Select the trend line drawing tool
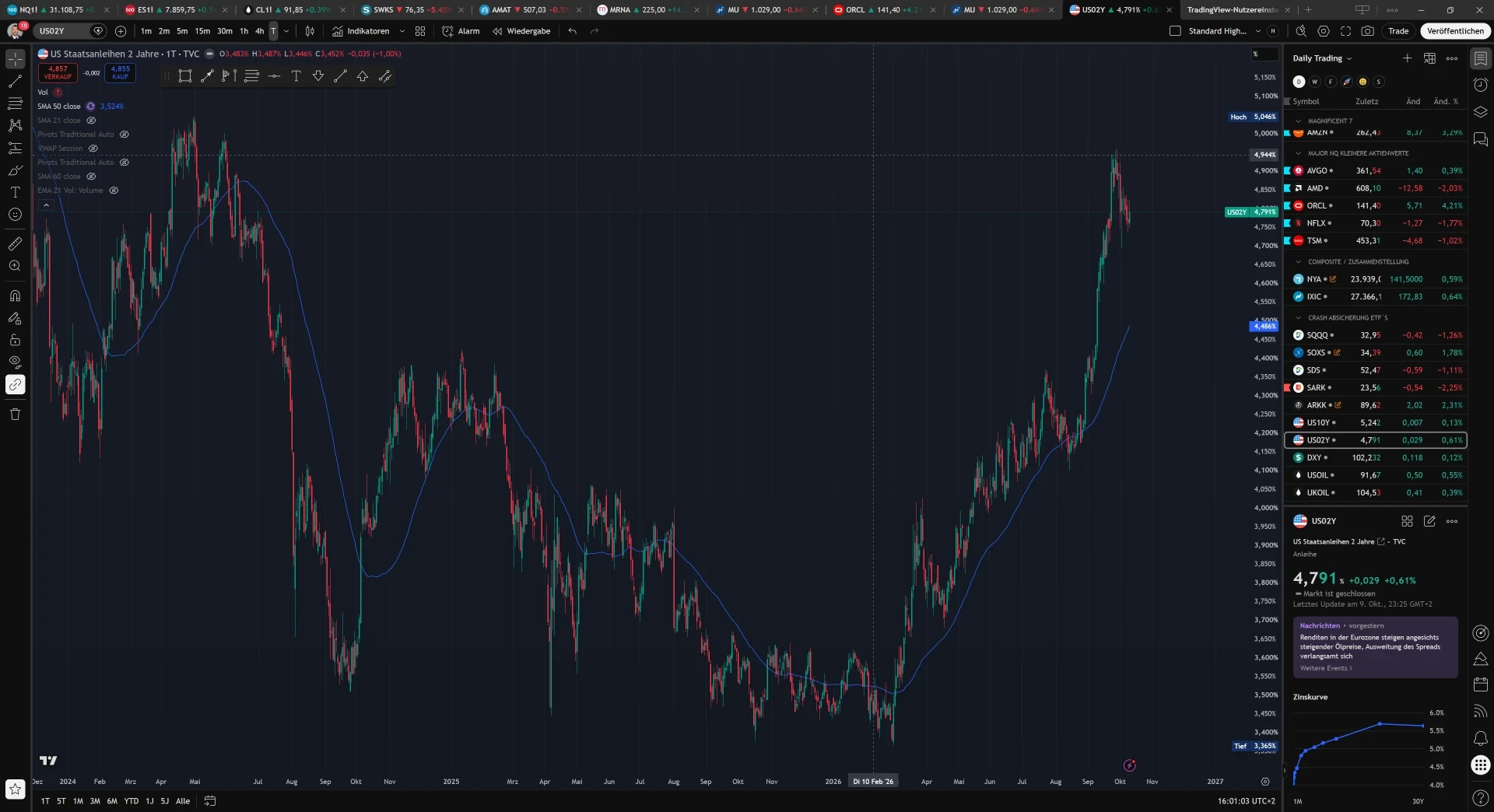1494x812 pixels. pos(15,81)
